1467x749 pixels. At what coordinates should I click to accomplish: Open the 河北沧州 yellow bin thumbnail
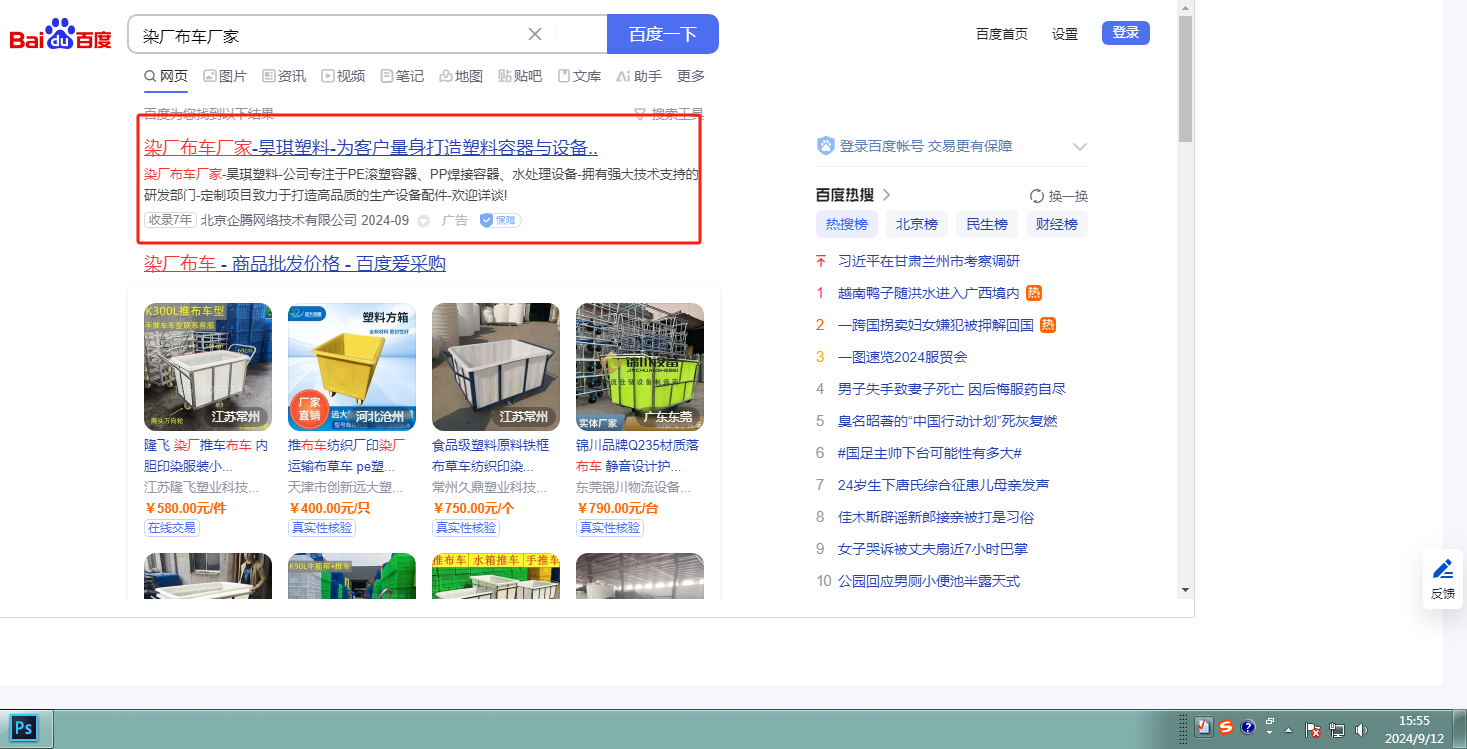[352, 367]
